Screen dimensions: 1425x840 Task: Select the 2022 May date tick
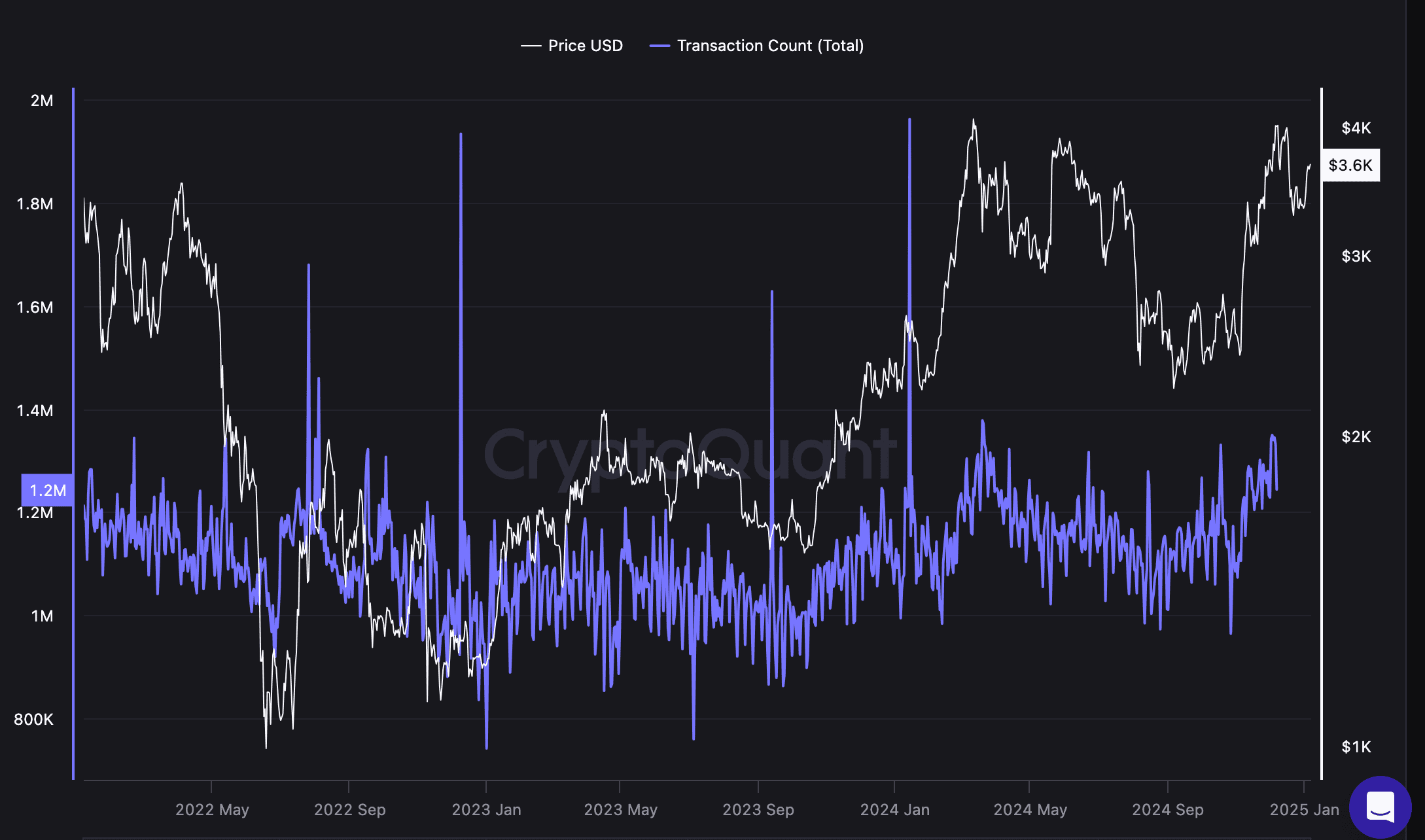click(212, 809)
